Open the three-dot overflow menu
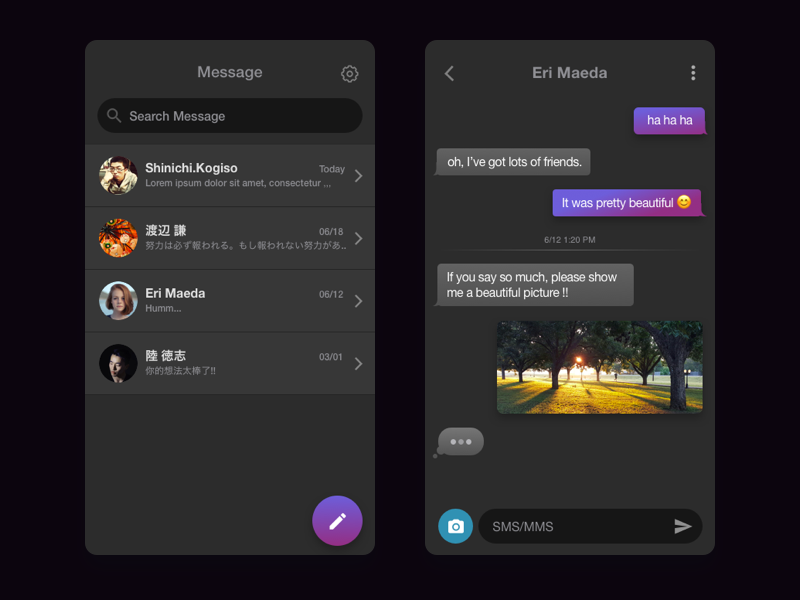Image resolution: width=800 pixels, height=600 pixels. point(693,72)
